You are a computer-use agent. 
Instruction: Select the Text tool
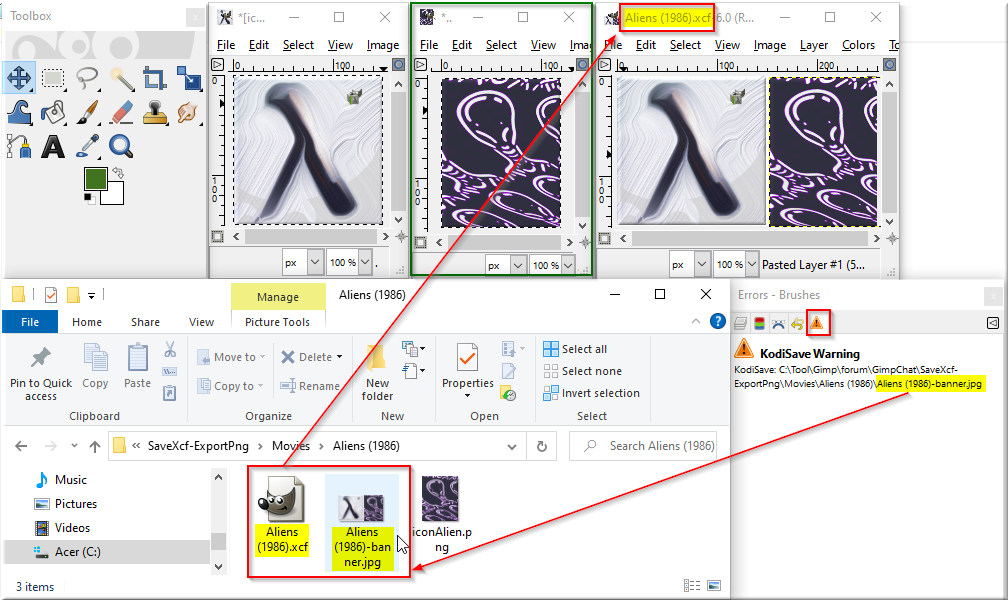pyautogui.click(x=53, y=147)
